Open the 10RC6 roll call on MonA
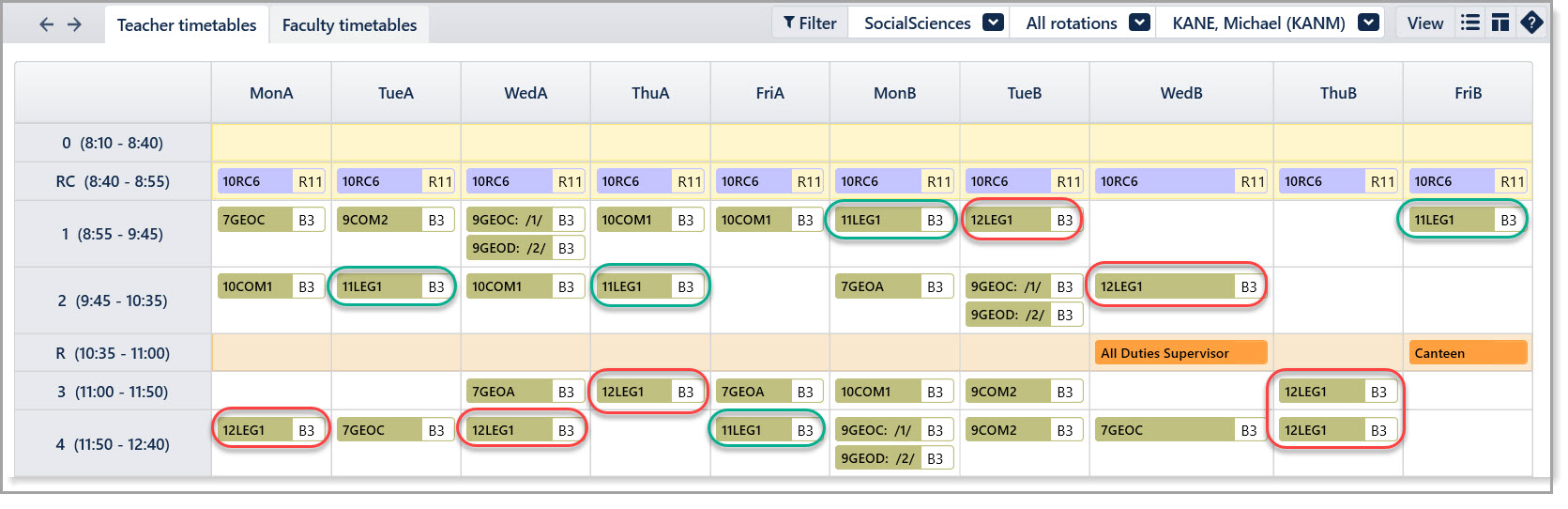The width and height of the screenshot is (1568, 509). coord(271,181)
